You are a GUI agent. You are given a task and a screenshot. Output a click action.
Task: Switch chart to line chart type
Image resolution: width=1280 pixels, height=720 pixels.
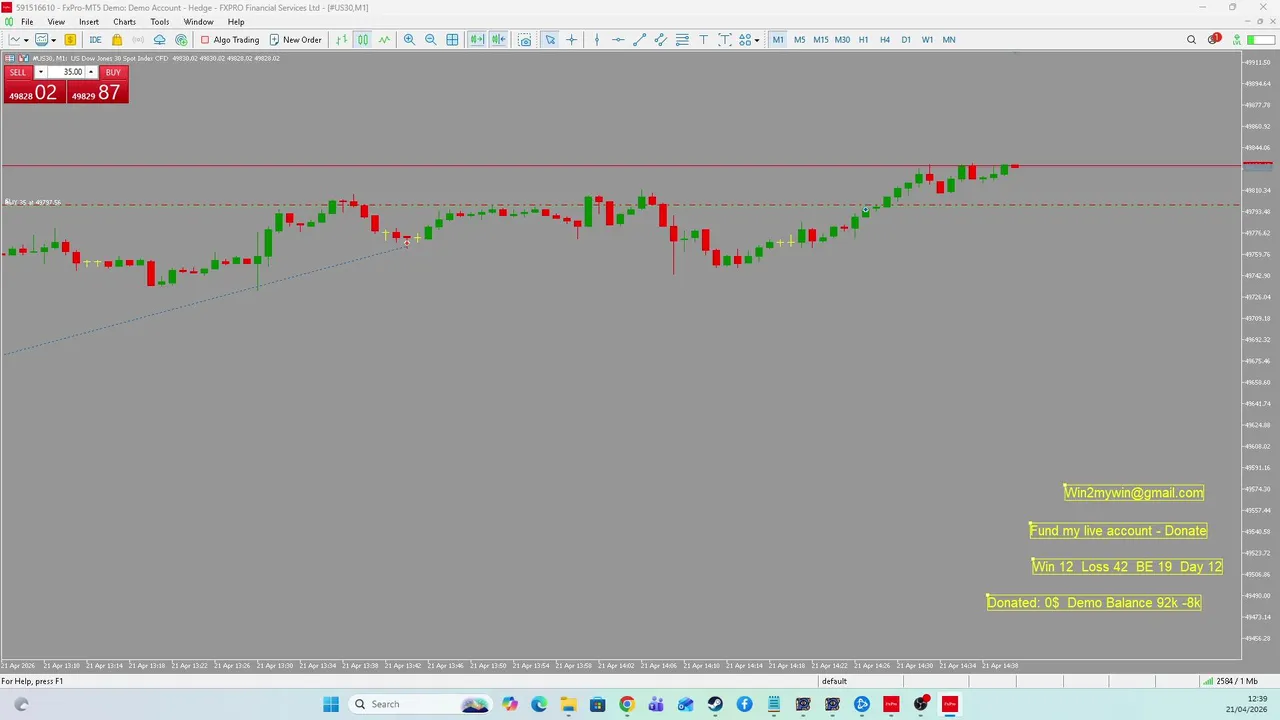384,40
